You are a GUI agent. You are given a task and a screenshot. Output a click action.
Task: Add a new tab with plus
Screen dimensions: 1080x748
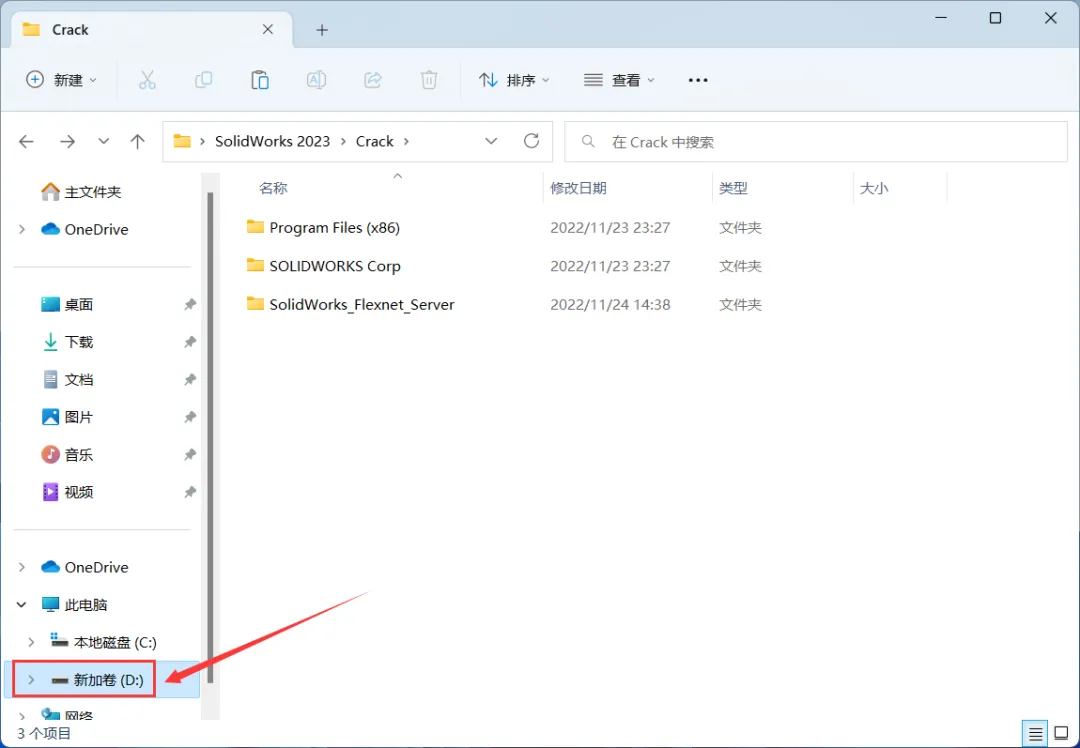point(322,30)
